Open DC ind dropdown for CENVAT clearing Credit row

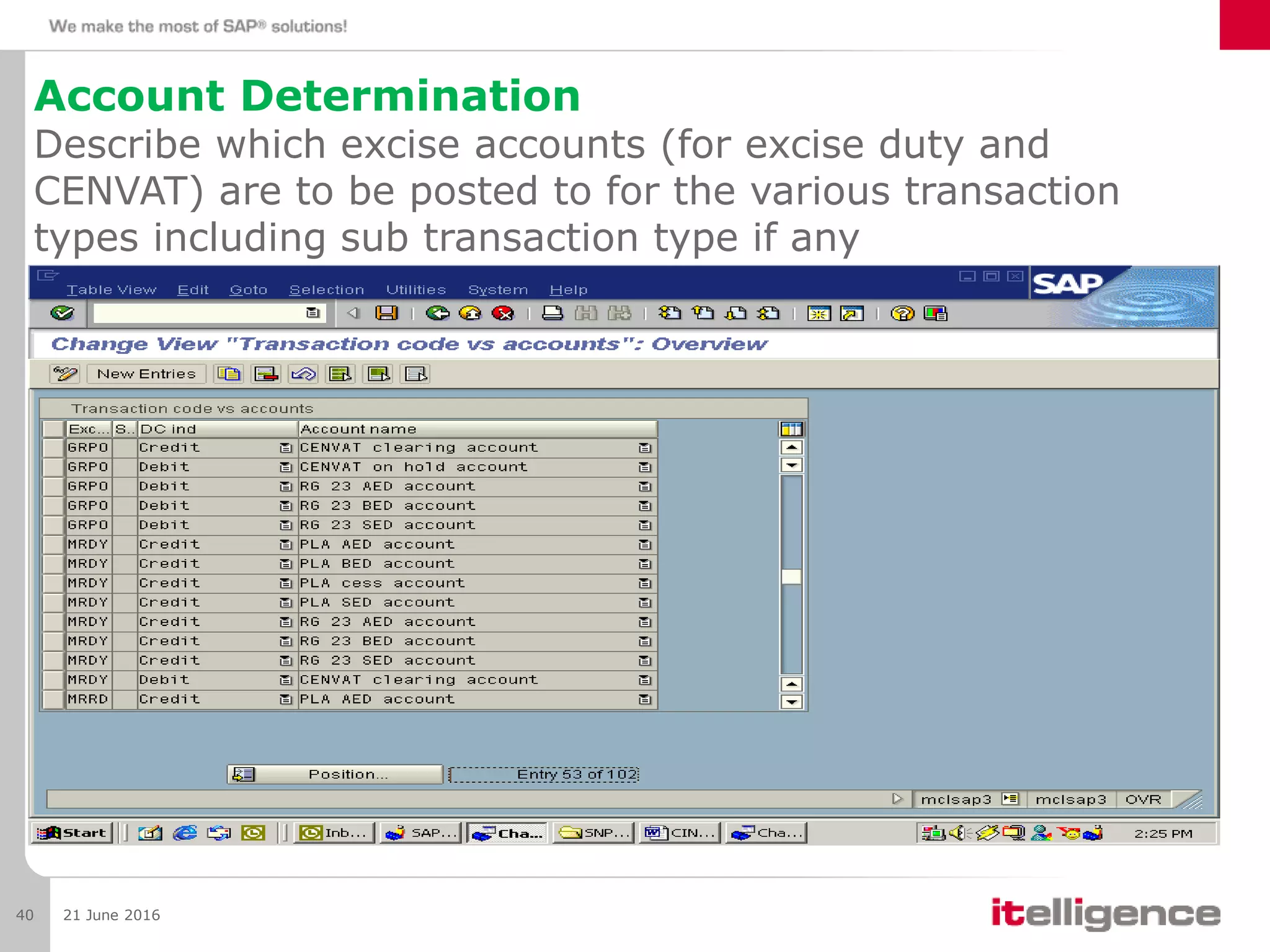pos(285,448)
